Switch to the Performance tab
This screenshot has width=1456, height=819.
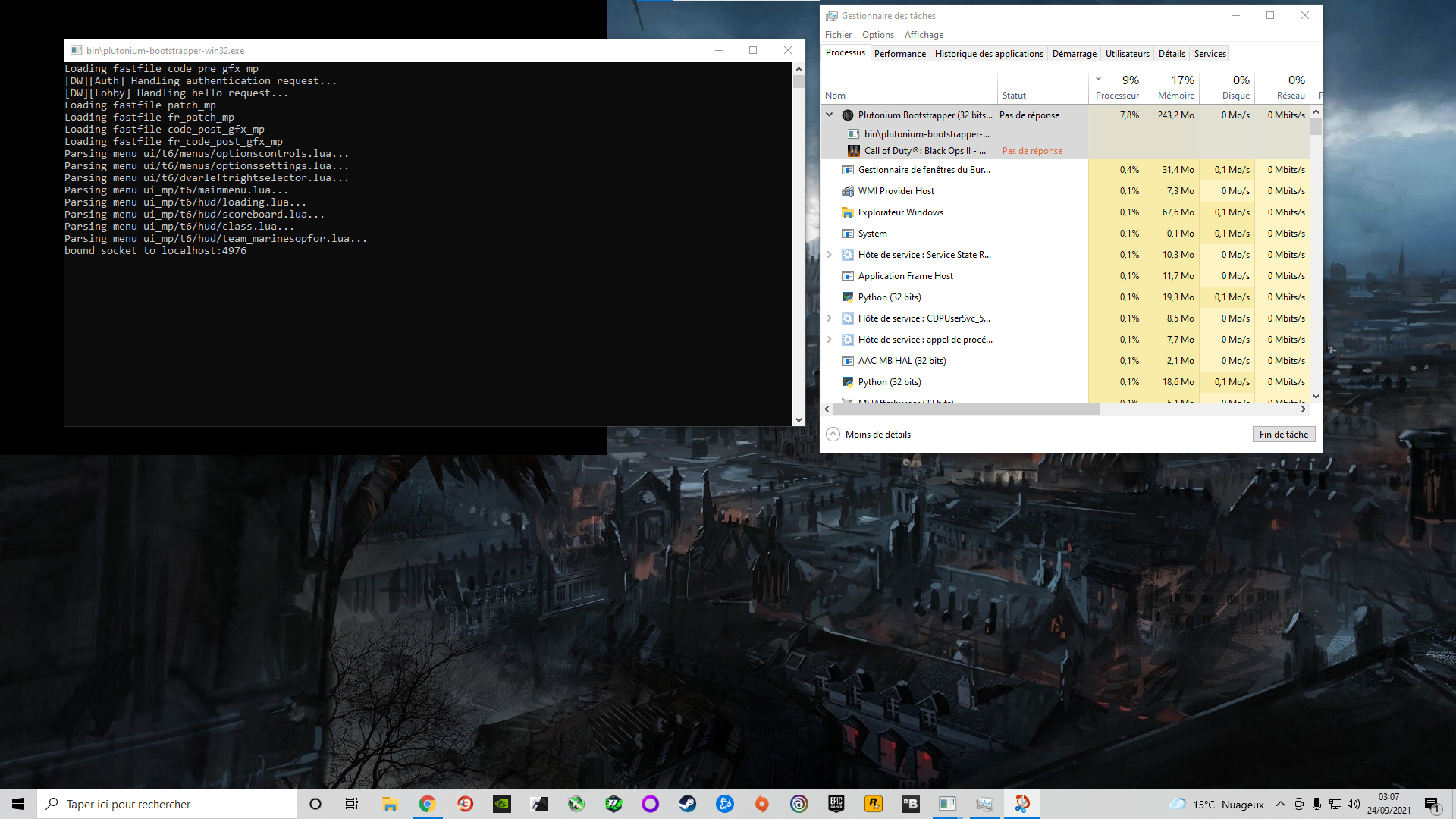pyautogui.click(x=899, y=54)
